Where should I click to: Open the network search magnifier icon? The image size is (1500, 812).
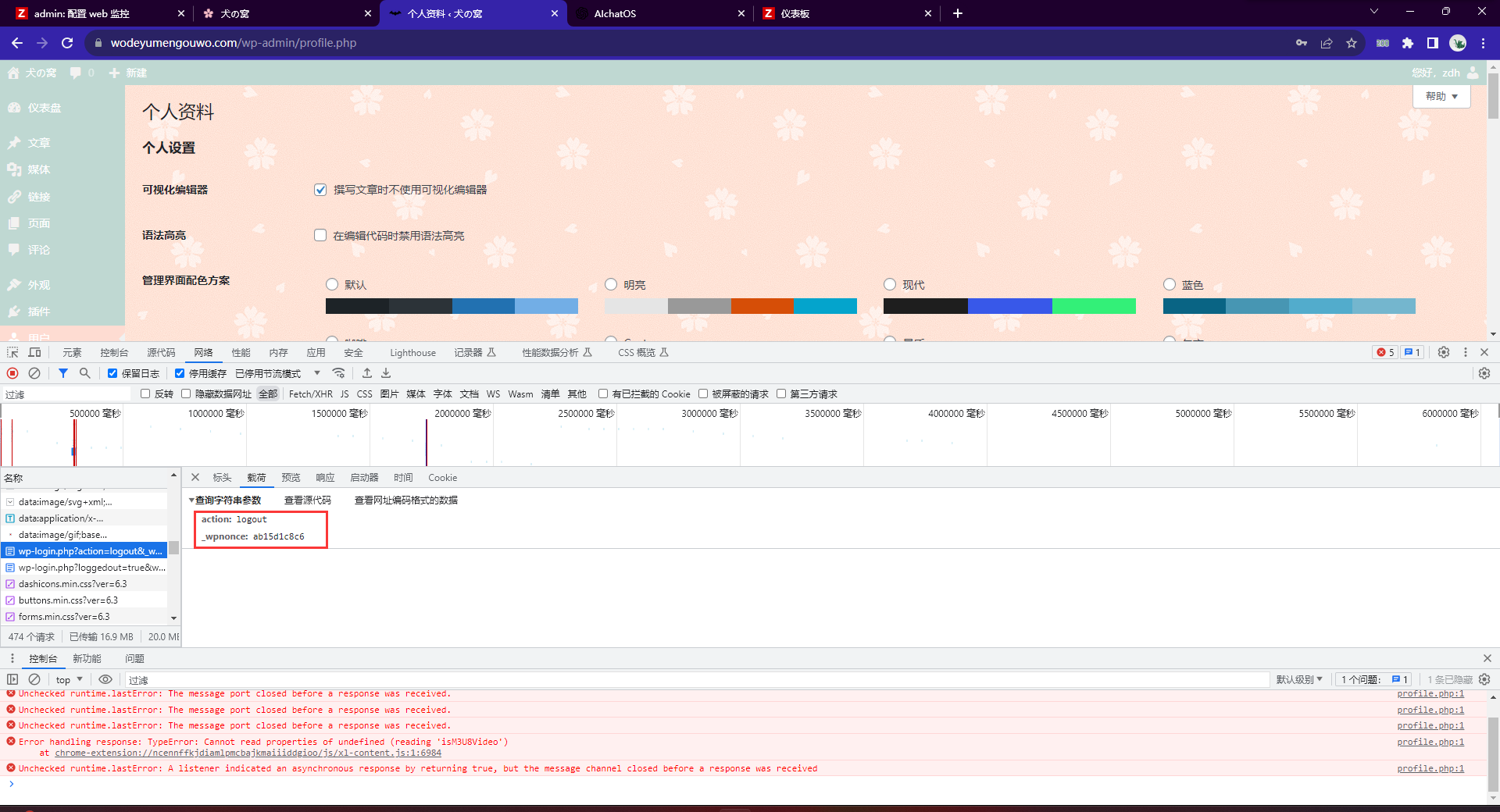pos(85,373)
